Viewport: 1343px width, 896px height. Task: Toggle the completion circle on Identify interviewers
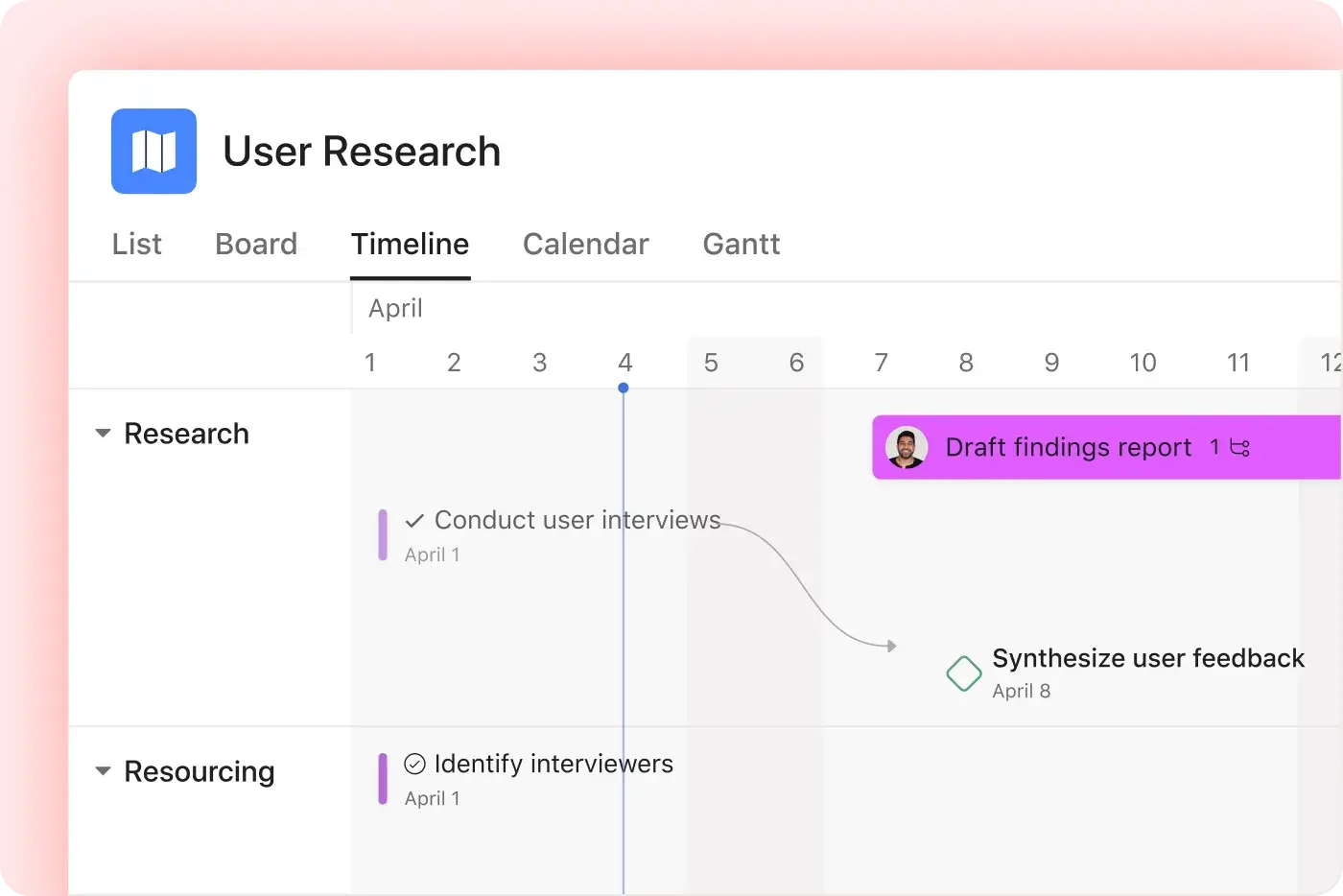[414, 764]
